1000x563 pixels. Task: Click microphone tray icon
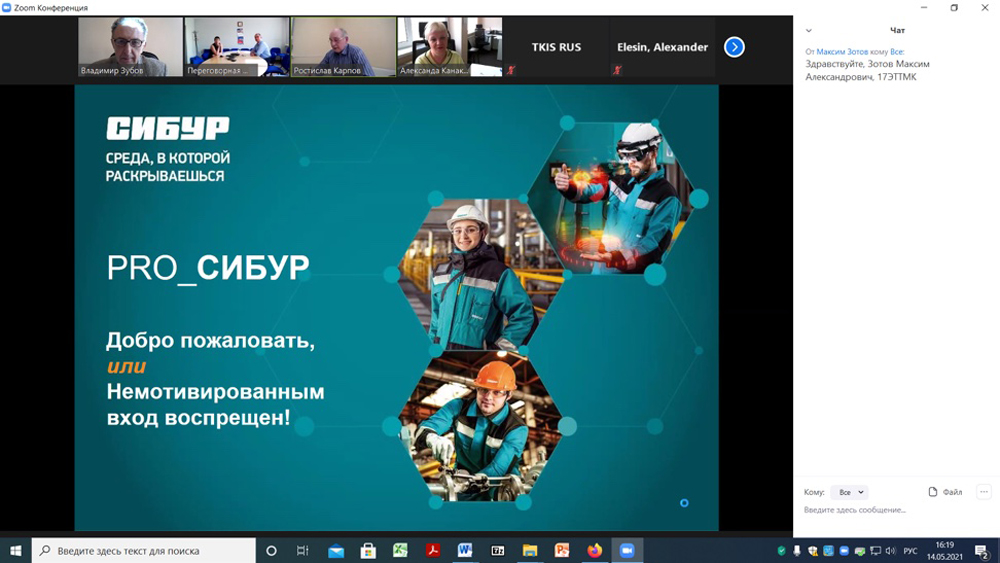(x=797, y=551)
